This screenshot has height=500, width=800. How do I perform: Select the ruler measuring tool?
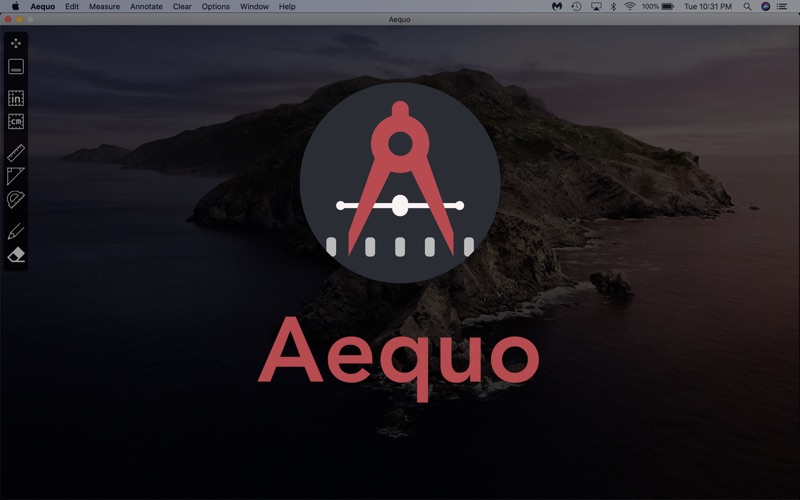[16, 153]
